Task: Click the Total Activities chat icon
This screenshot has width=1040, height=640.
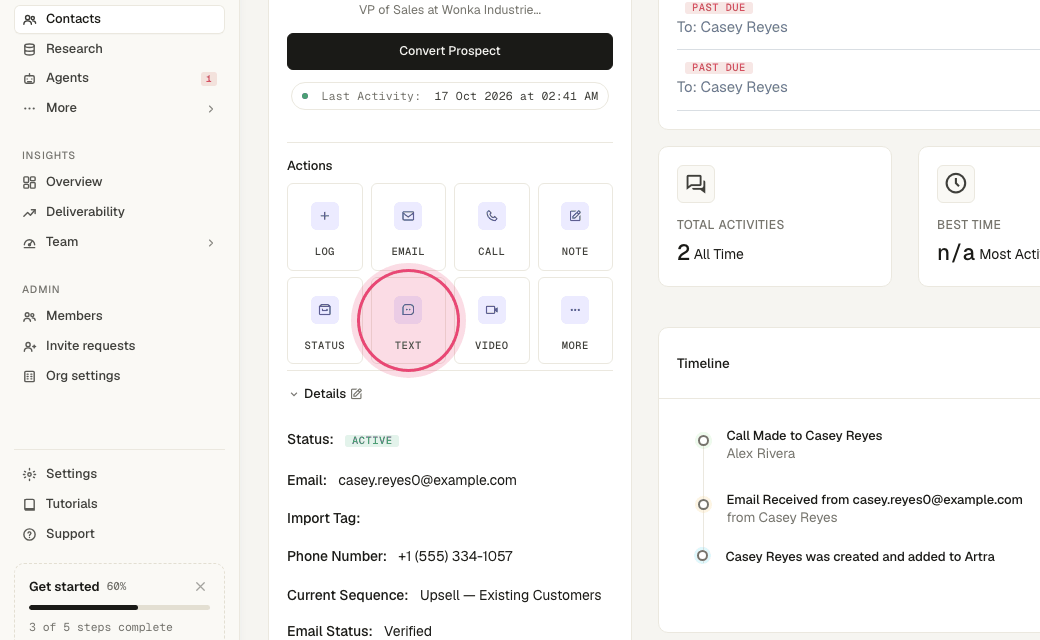Action: tap(696, 184)
